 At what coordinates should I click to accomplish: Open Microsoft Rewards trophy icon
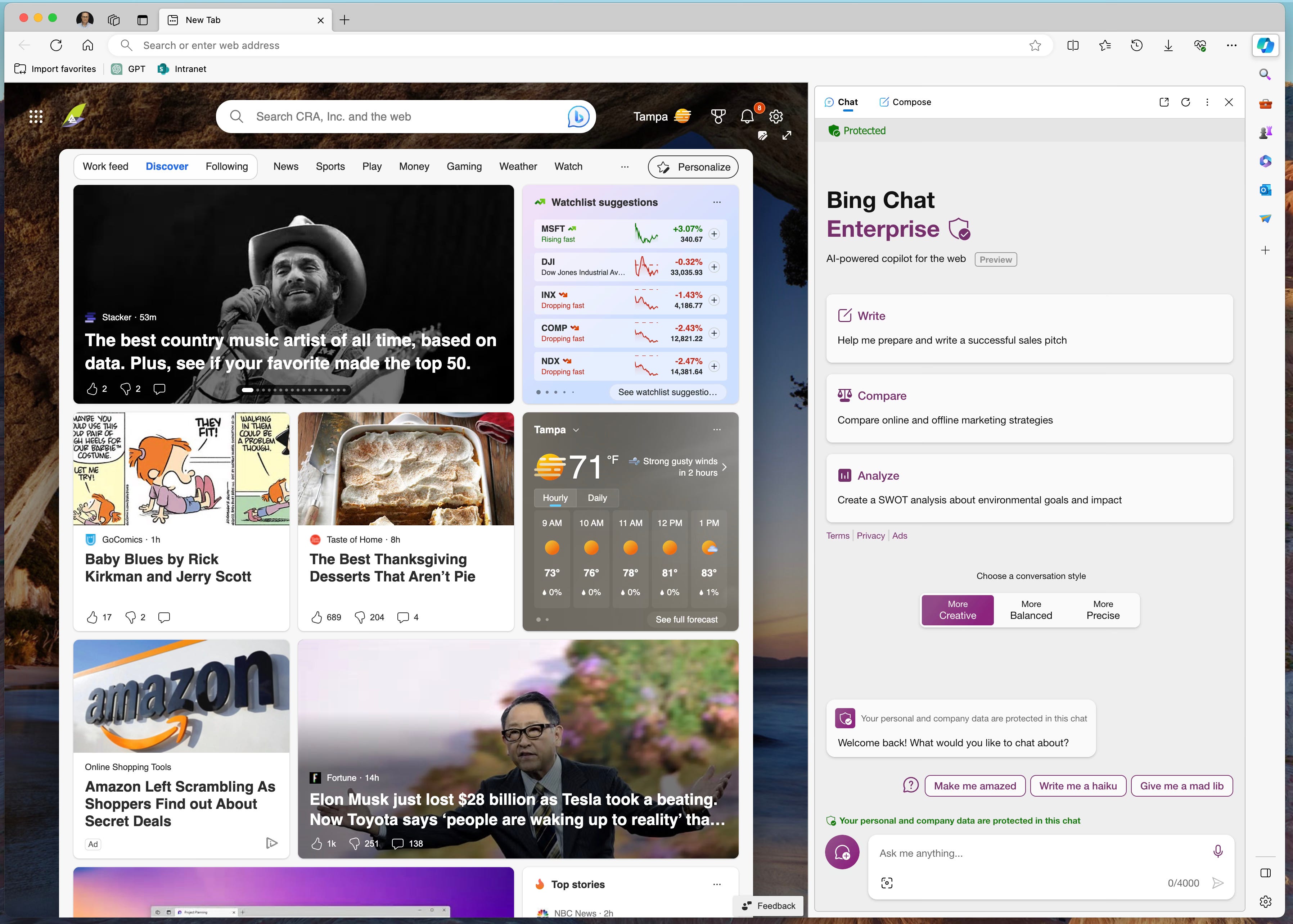pos(718,117)
